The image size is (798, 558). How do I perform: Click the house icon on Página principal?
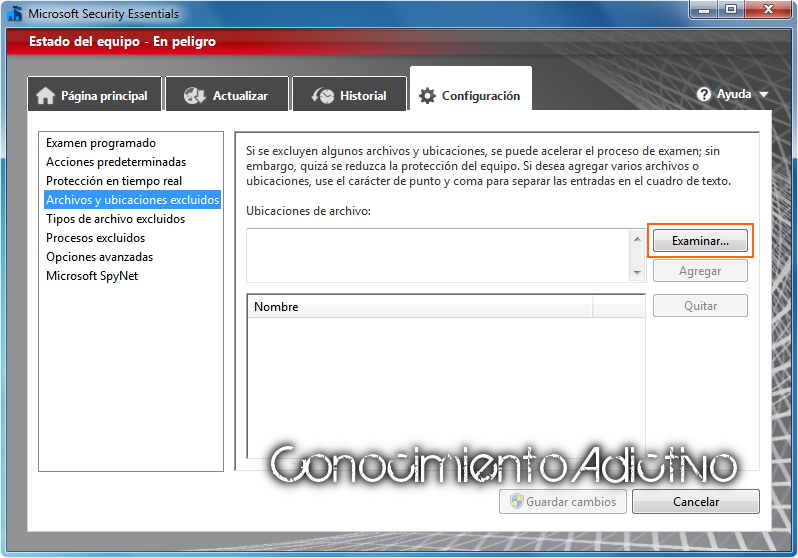(45, 95)
